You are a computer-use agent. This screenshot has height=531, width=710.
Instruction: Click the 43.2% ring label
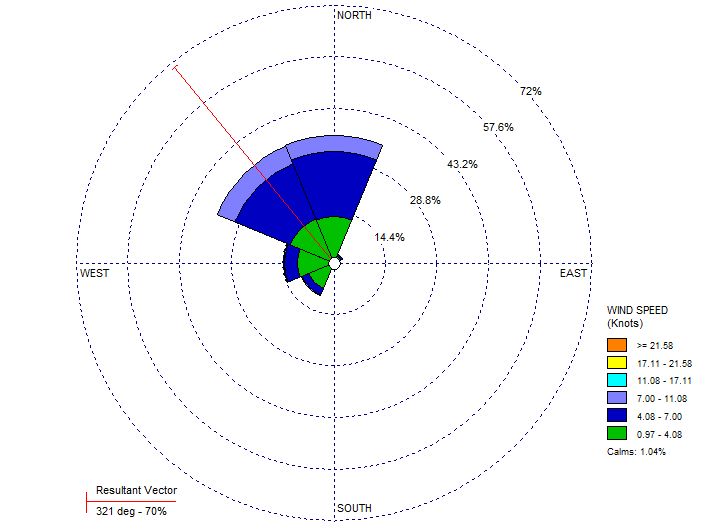[462, 164]
